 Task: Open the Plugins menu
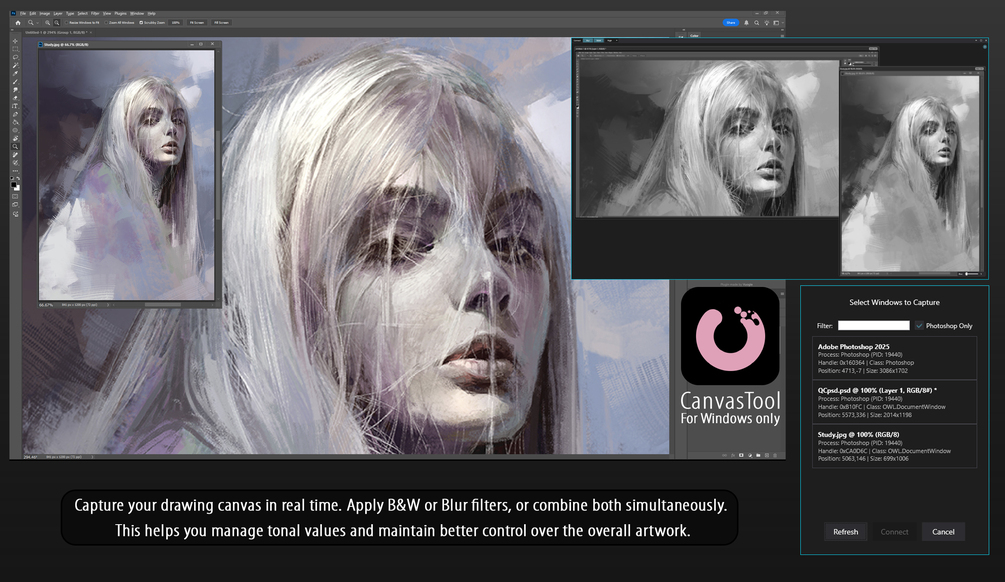120,13
